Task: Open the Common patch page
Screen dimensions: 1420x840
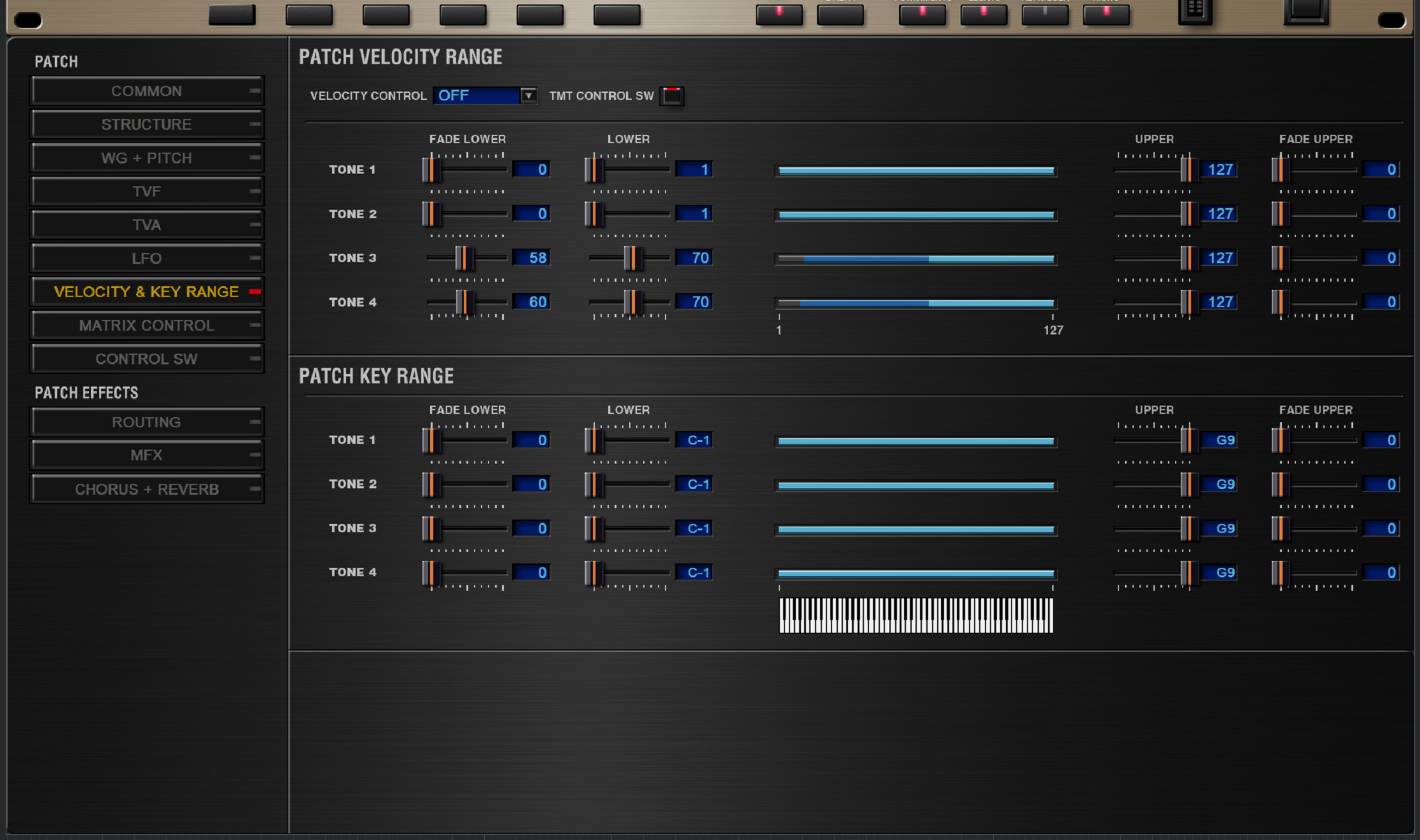Action: pyautogui.click(x=146, y=91)
